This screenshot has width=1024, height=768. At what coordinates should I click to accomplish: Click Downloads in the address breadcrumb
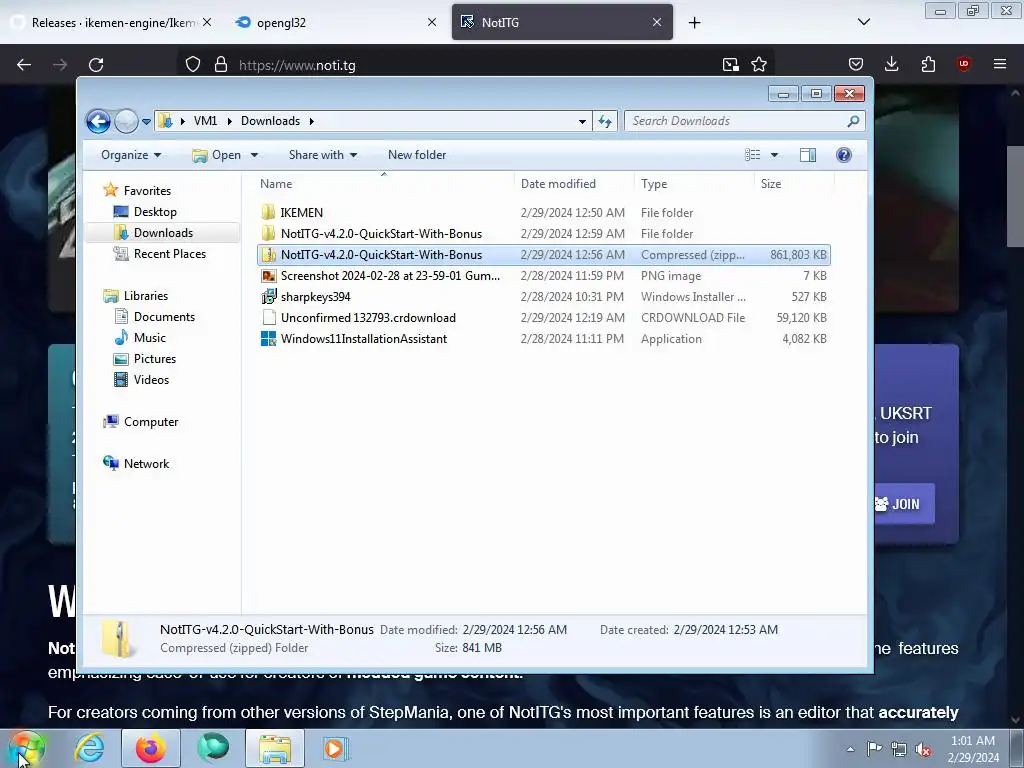tap(270, 121)
